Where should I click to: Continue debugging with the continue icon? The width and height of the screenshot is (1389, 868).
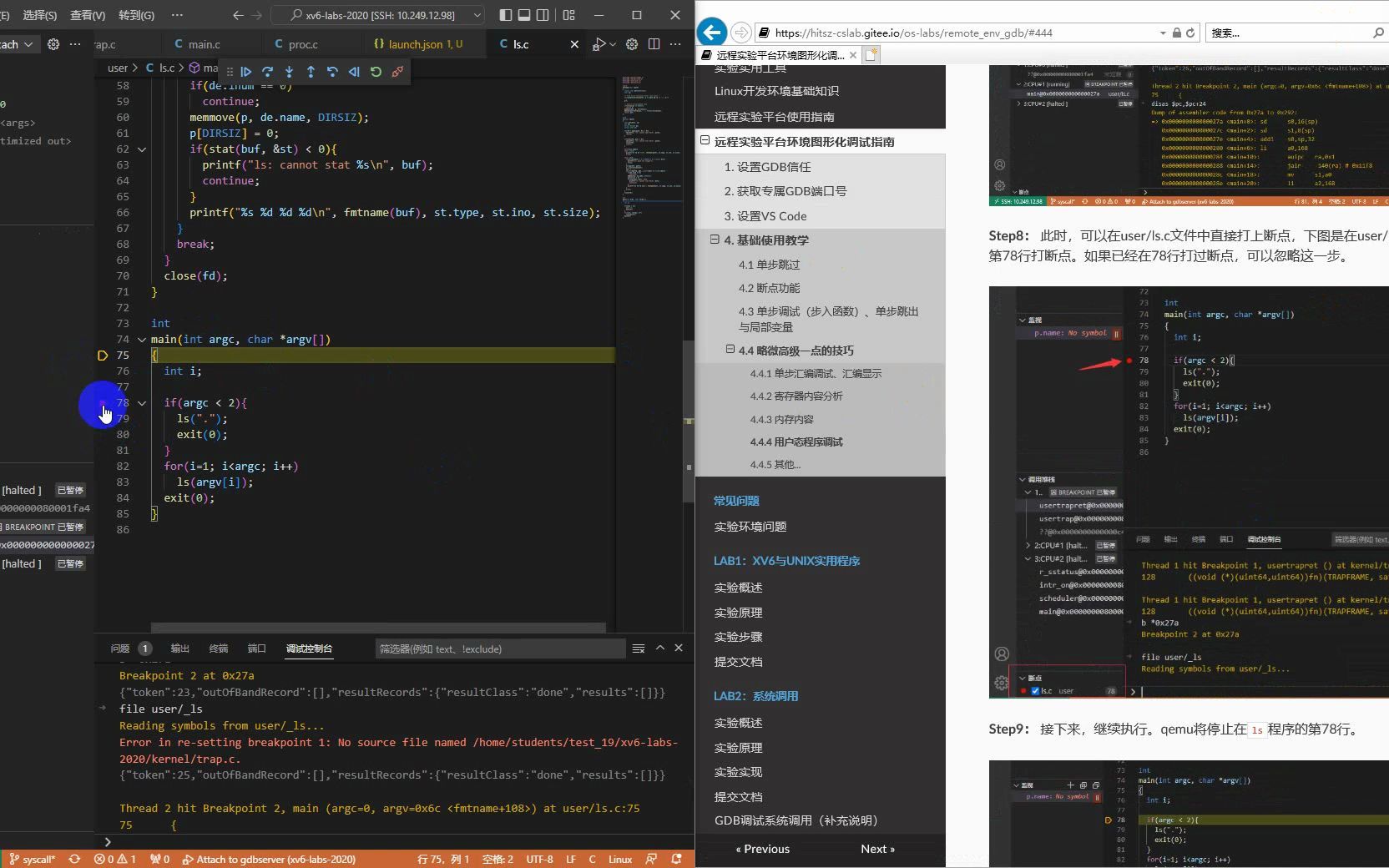[246, 72]
